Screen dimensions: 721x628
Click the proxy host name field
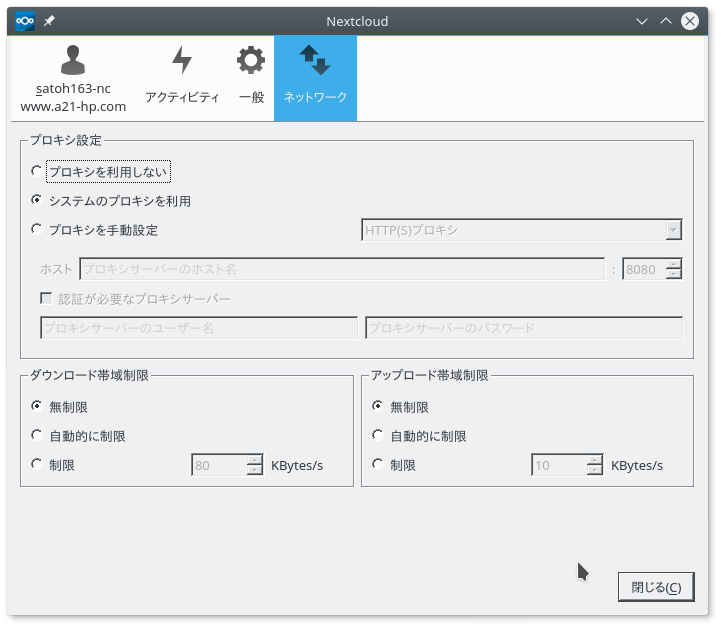(x=342, y=269)
